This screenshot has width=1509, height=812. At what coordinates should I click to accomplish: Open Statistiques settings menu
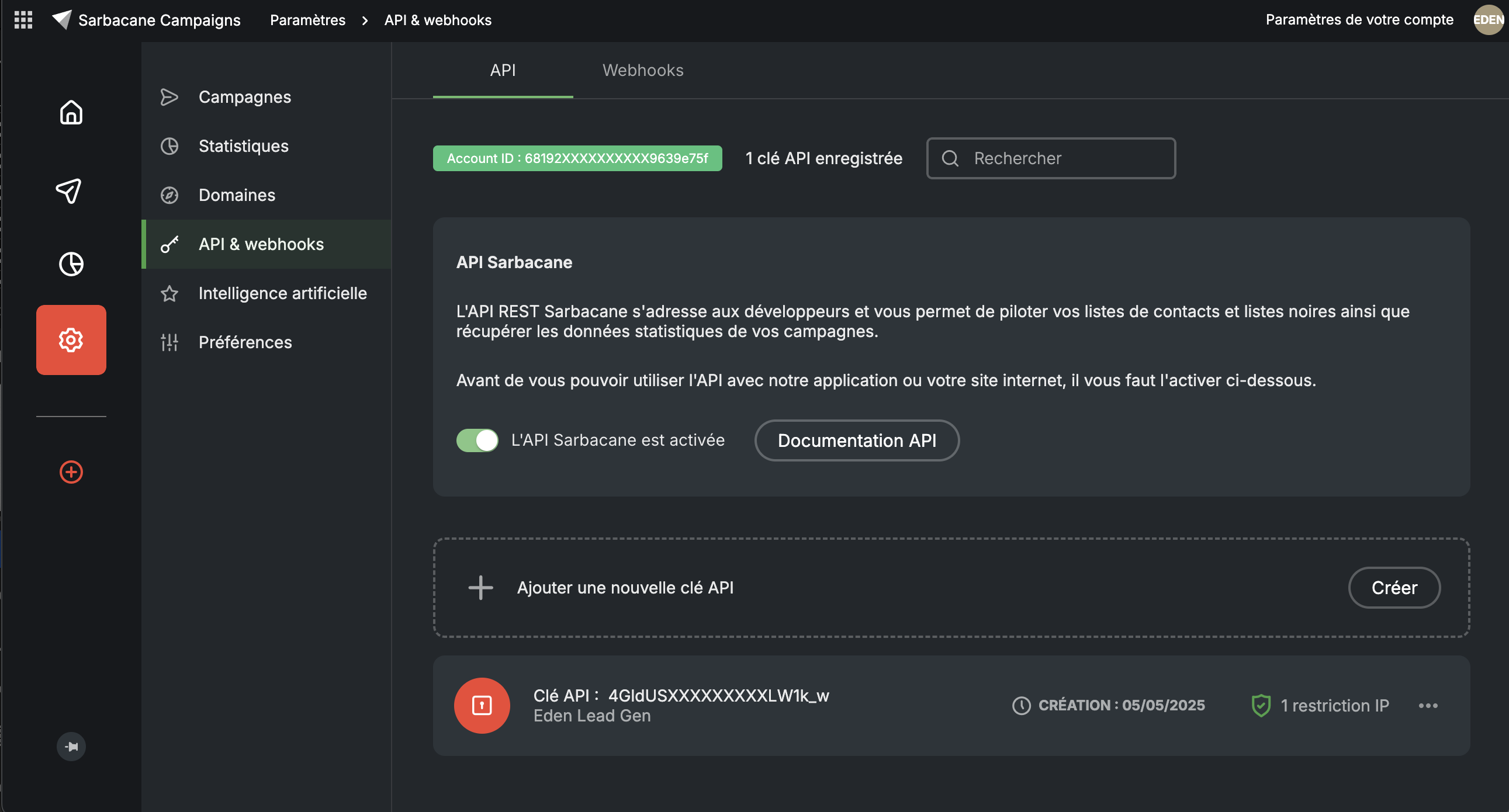click(x=267, y=146)
